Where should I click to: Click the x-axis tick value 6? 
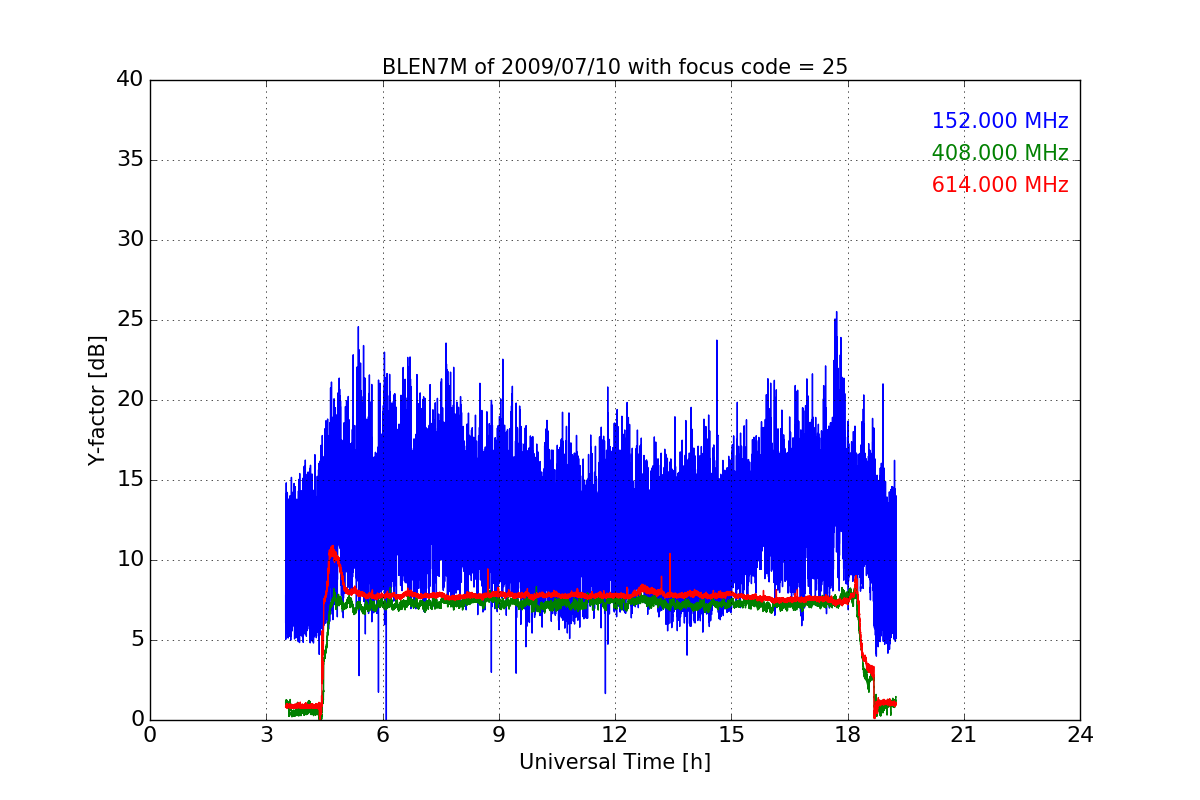383,735
